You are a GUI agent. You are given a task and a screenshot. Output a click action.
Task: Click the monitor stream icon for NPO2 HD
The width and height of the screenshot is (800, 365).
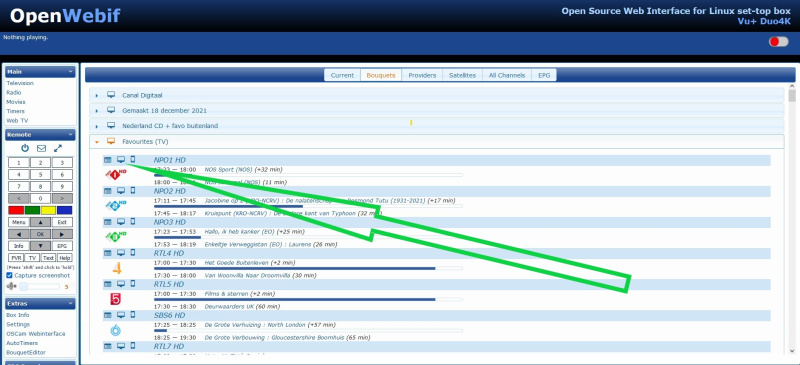click(x=121, y=191)
